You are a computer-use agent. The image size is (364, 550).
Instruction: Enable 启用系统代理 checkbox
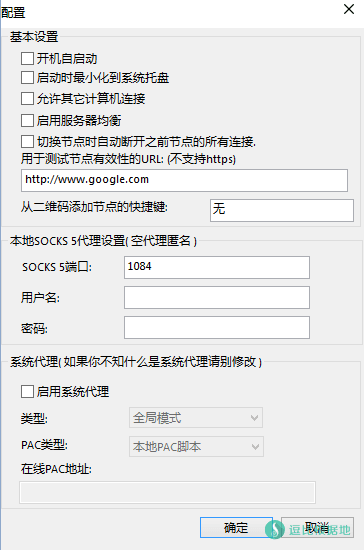(27, 391)
